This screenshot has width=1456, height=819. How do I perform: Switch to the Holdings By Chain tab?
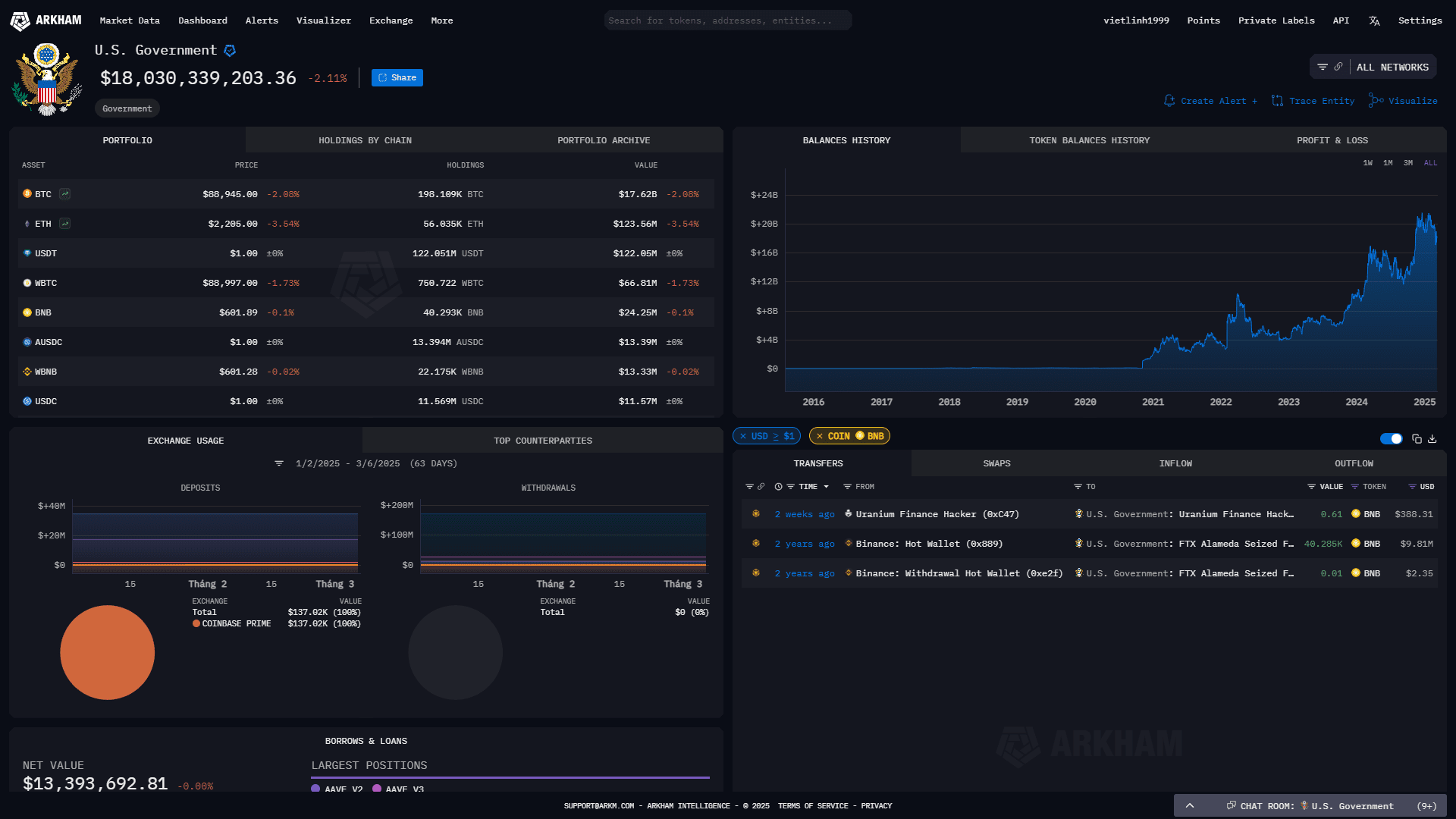pos(365,140)
